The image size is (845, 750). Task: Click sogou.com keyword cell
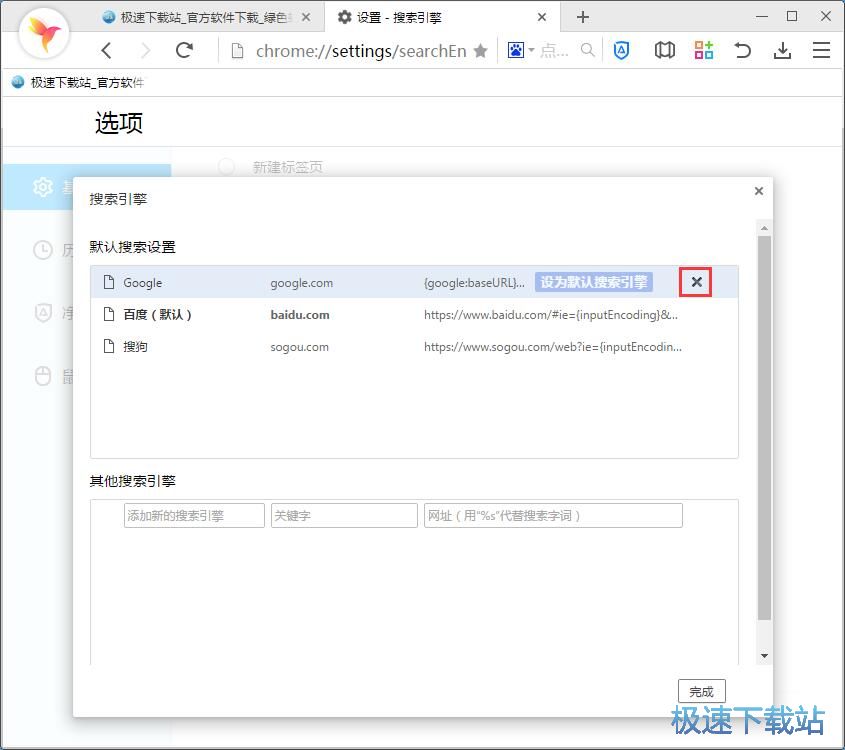pyautogui.click(x=300, y=347)
